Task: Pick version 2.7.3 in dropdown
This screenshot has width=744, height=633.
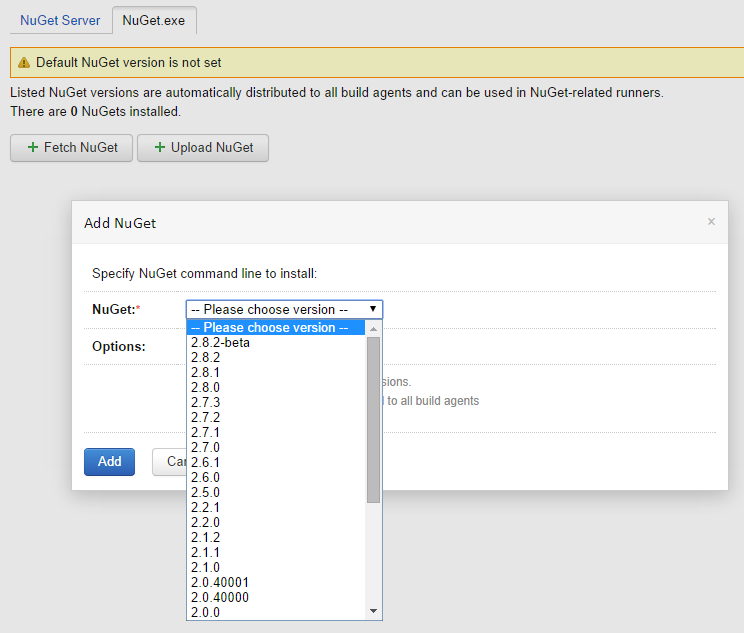Action: (x=276, y=402)
